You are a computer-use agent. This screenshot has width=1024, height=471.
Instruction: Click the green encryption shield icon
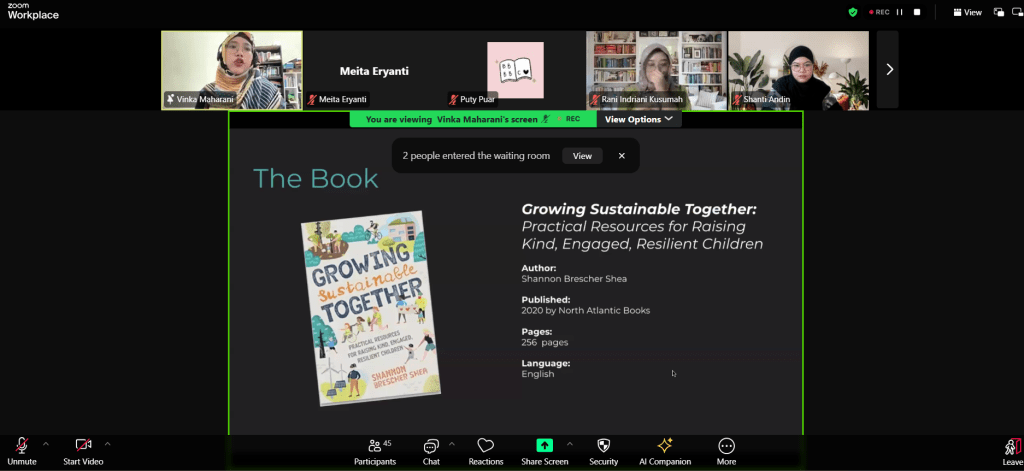pos(852,12)
